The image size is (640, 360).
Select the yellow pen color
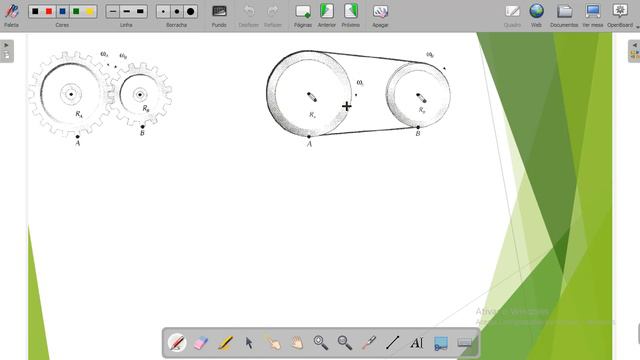(90, 11)
